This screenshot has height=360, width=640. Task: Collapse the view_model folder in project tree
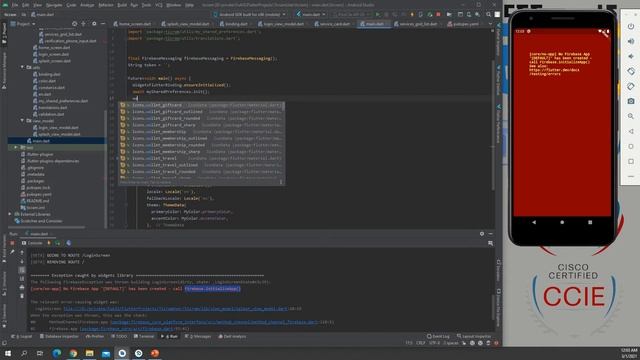pos(22,121)
